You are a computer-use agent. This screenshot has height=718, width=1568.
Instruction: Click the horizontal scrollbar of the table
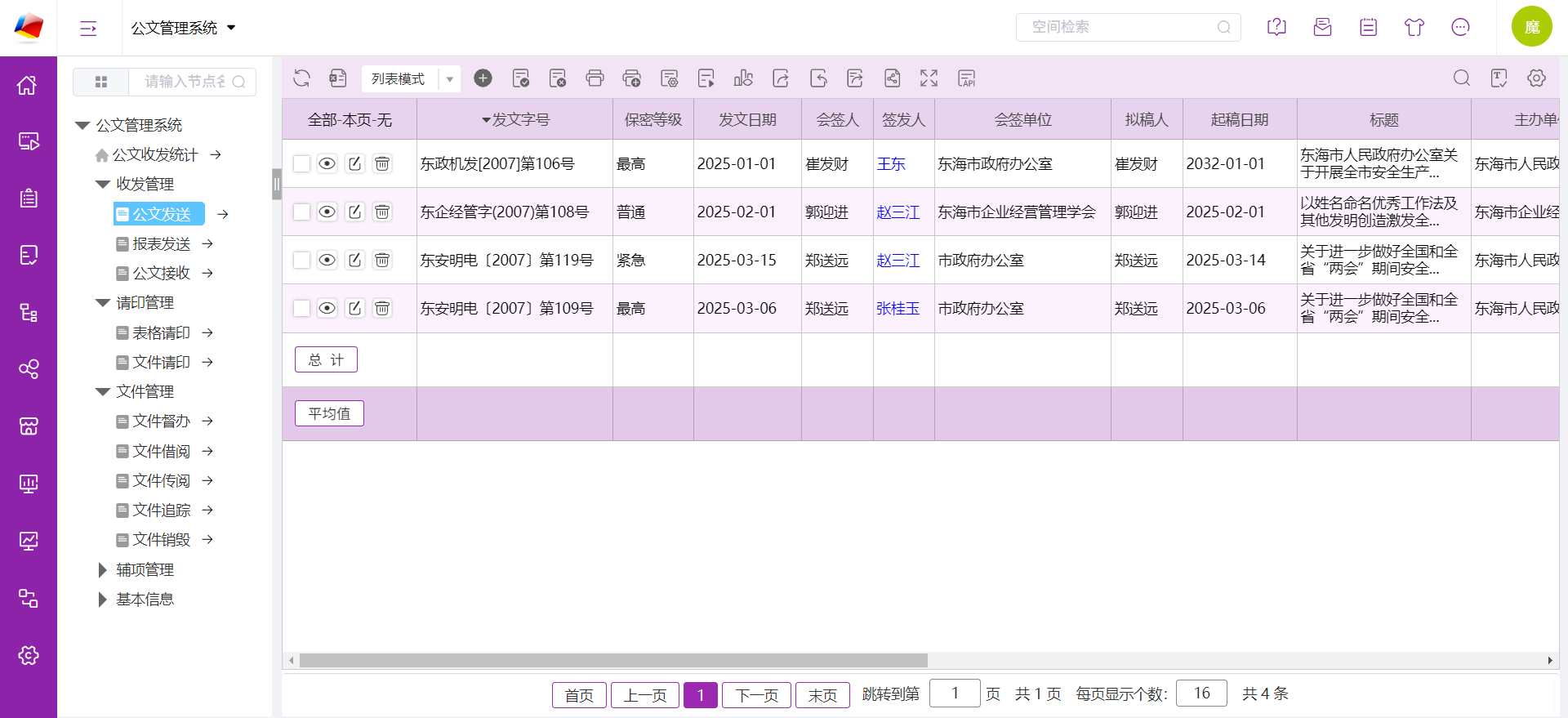click(613, 660)
